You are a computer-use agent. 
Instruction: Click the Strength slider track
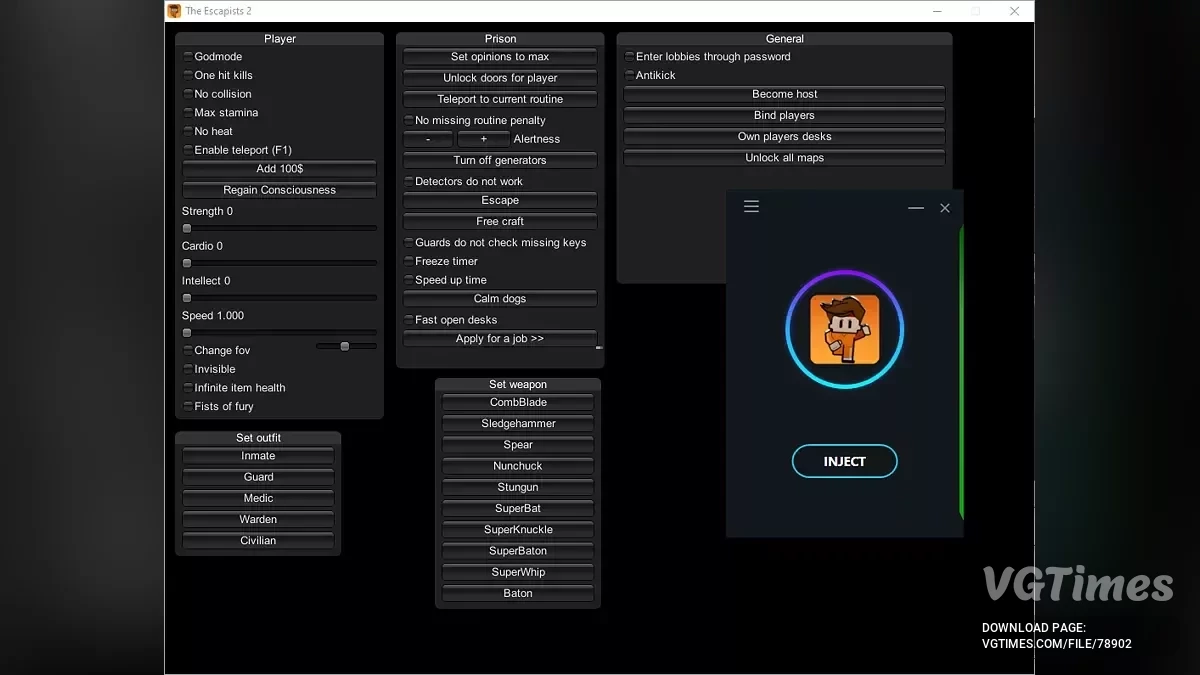[x=280, y=228]
